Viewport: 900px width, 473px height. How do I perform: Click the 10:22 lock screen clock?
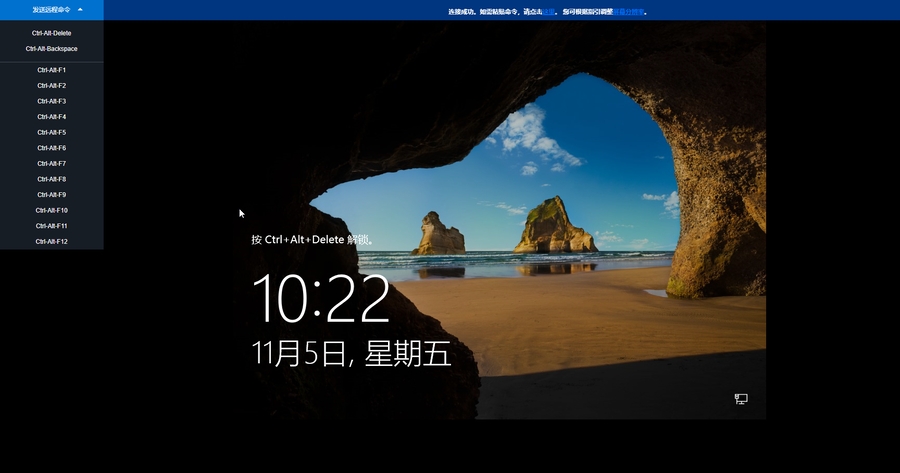(320, 298)
